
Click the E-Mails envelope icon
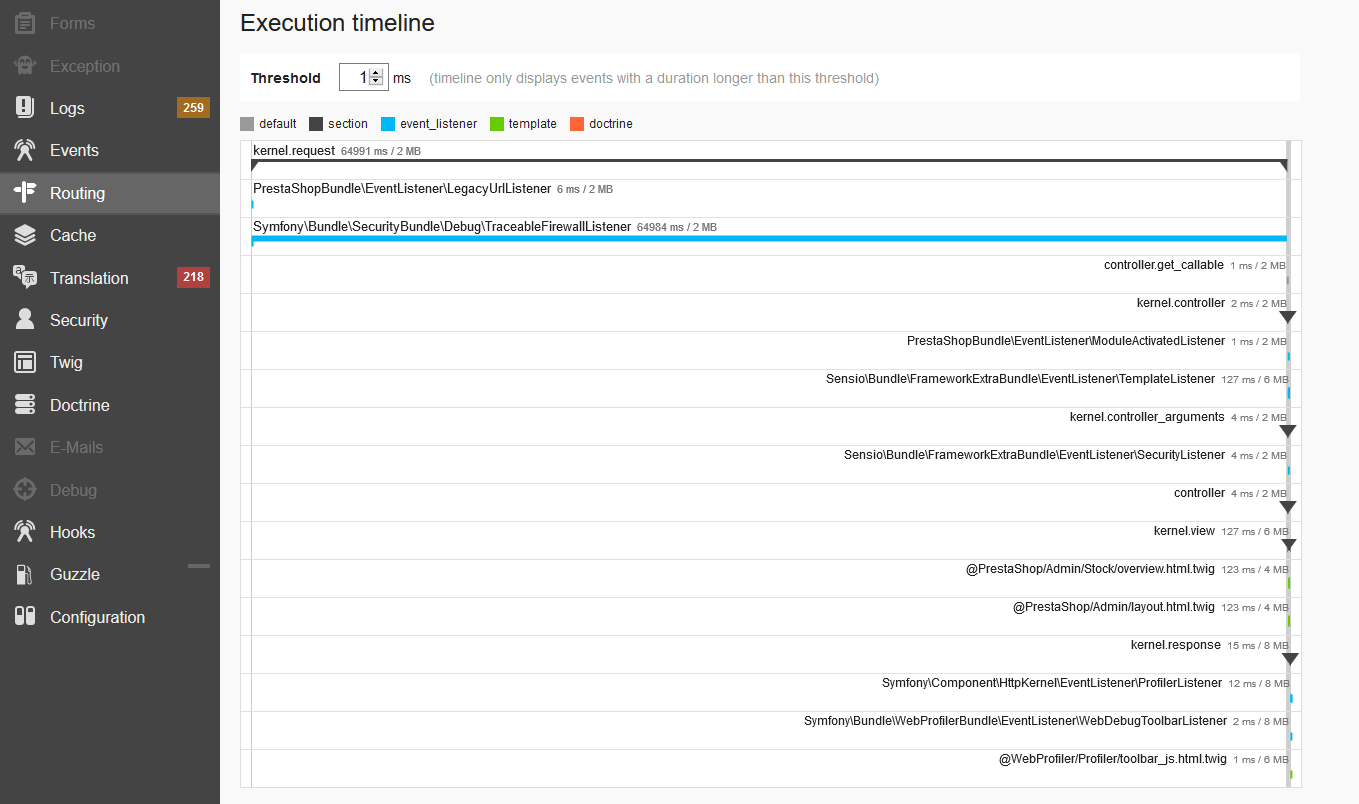coord(25,447)
